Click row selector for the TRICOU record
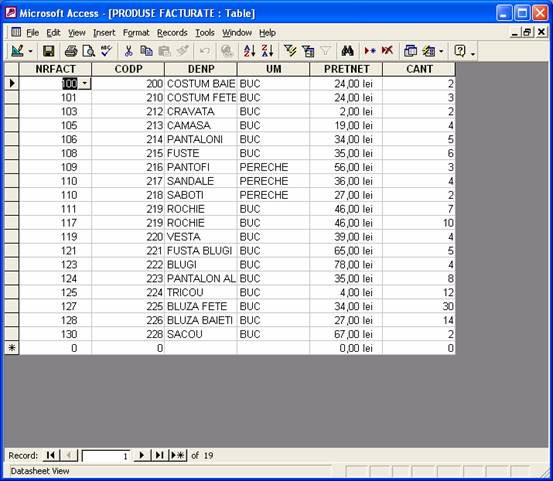The image size is (553, 481). click(x=12, y=292)
